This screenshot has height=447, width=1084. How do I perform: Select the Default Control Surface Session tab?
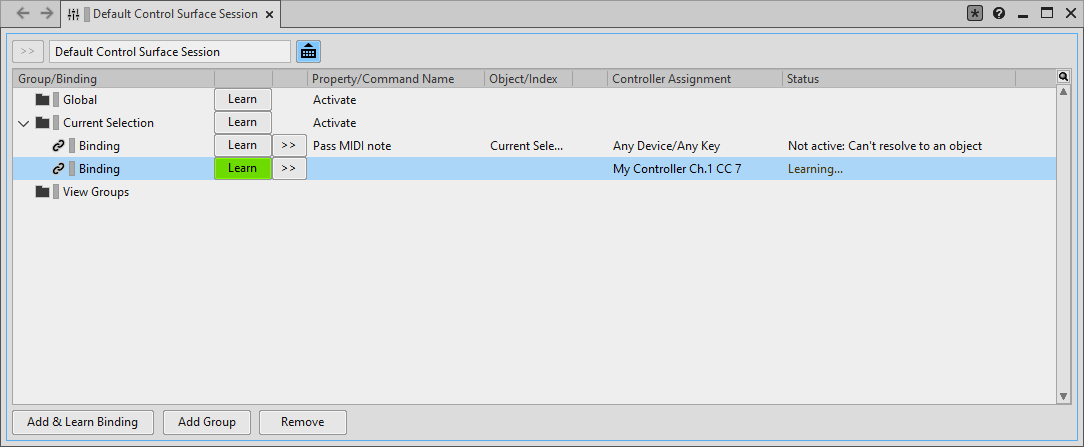(x=173, y=14)
